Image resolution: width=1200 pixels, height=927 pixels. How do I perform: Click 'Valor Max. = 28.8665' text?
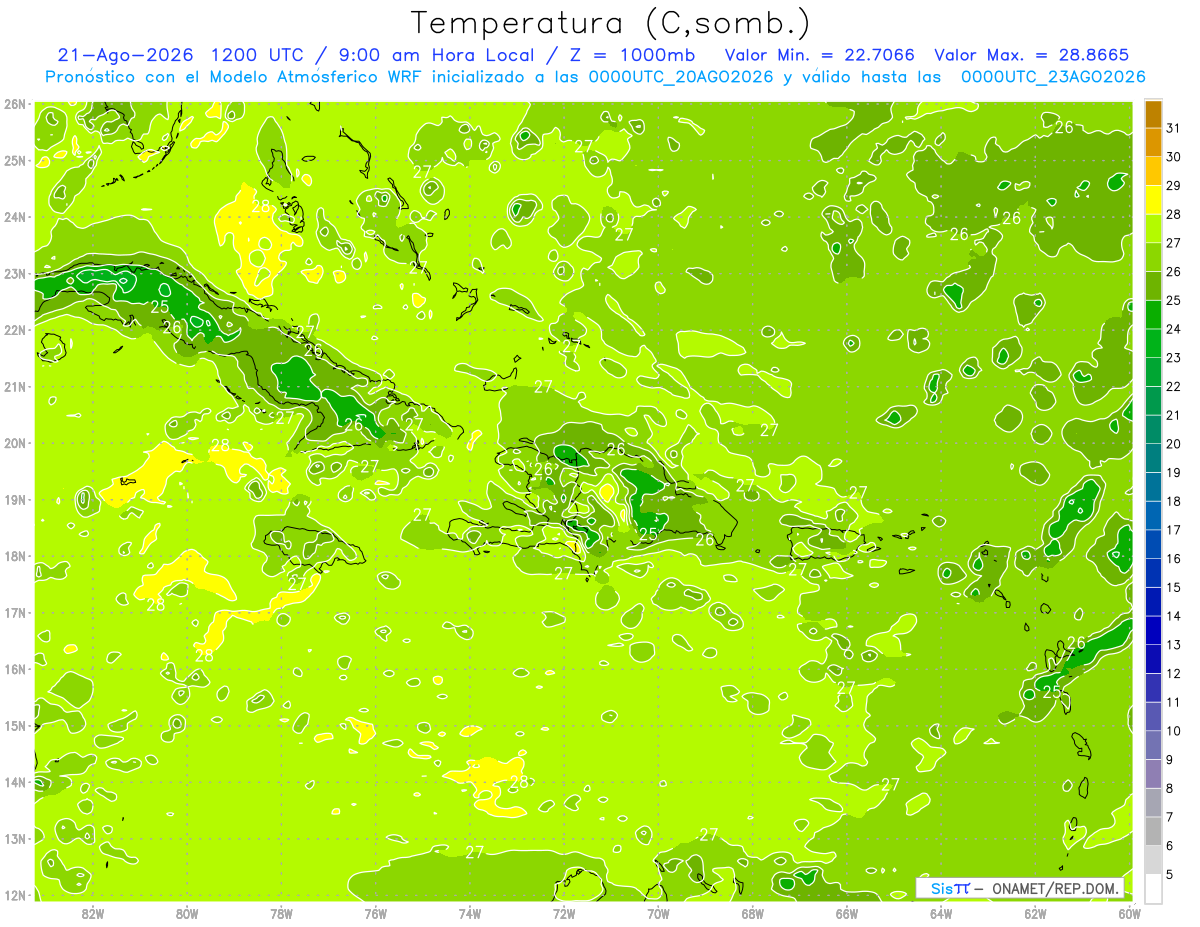point(1030,55)
